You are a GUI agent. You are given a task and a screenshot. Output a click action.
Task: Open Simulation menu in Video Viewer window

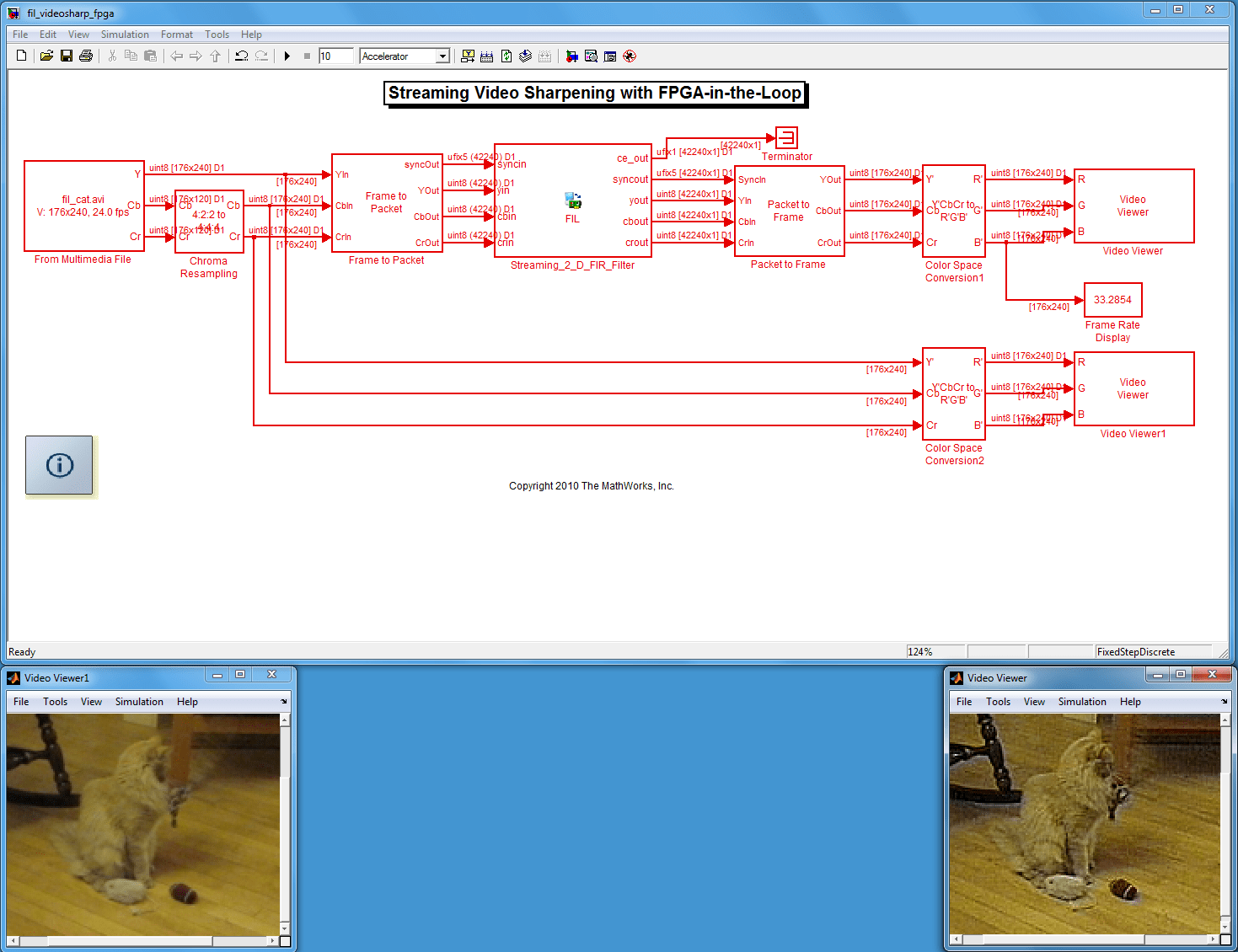click(1082, 702)
